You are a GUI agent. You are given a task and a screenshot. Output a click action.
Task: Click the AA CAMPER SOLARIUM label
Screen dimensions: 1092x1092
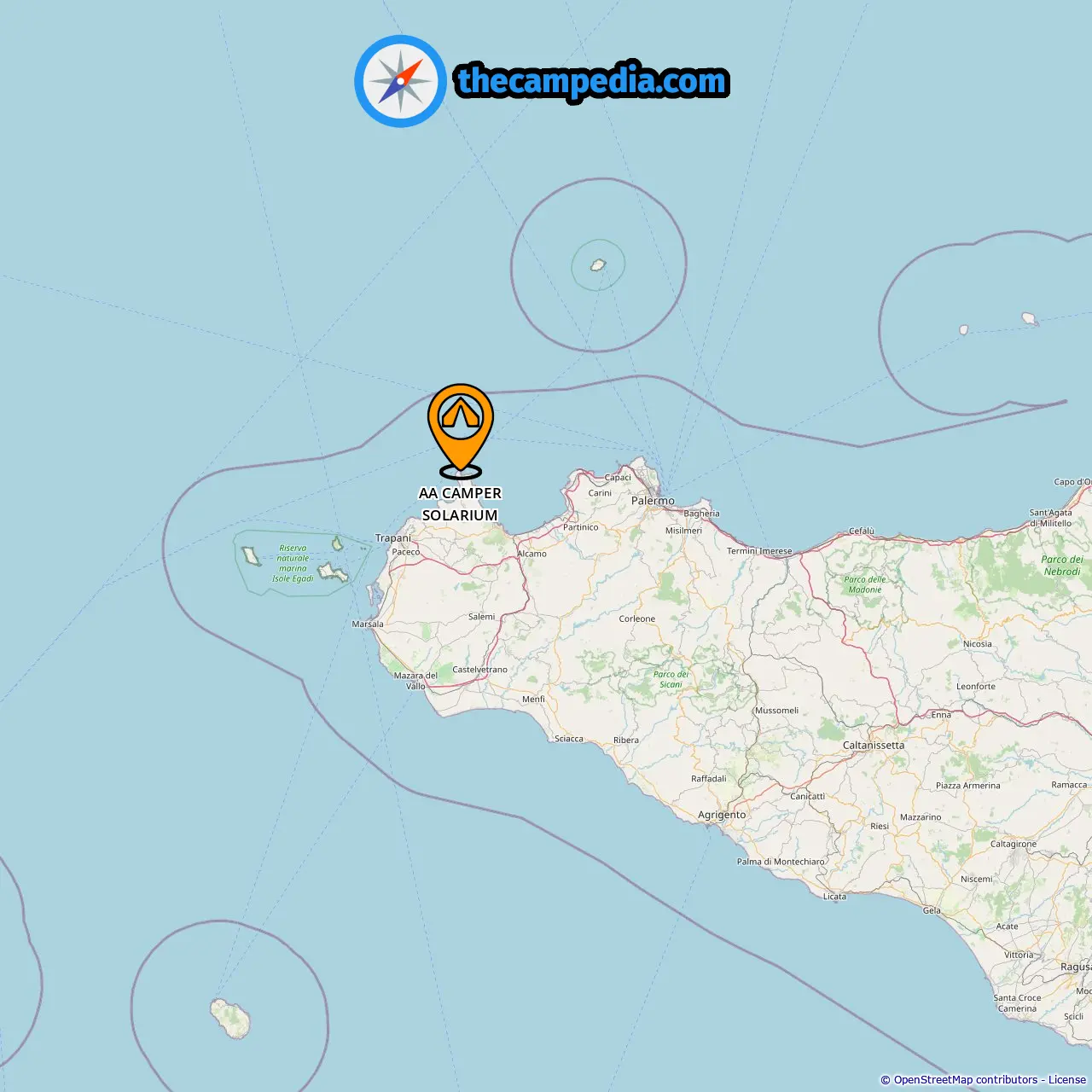pyautogui.click(x=460, y=504)
